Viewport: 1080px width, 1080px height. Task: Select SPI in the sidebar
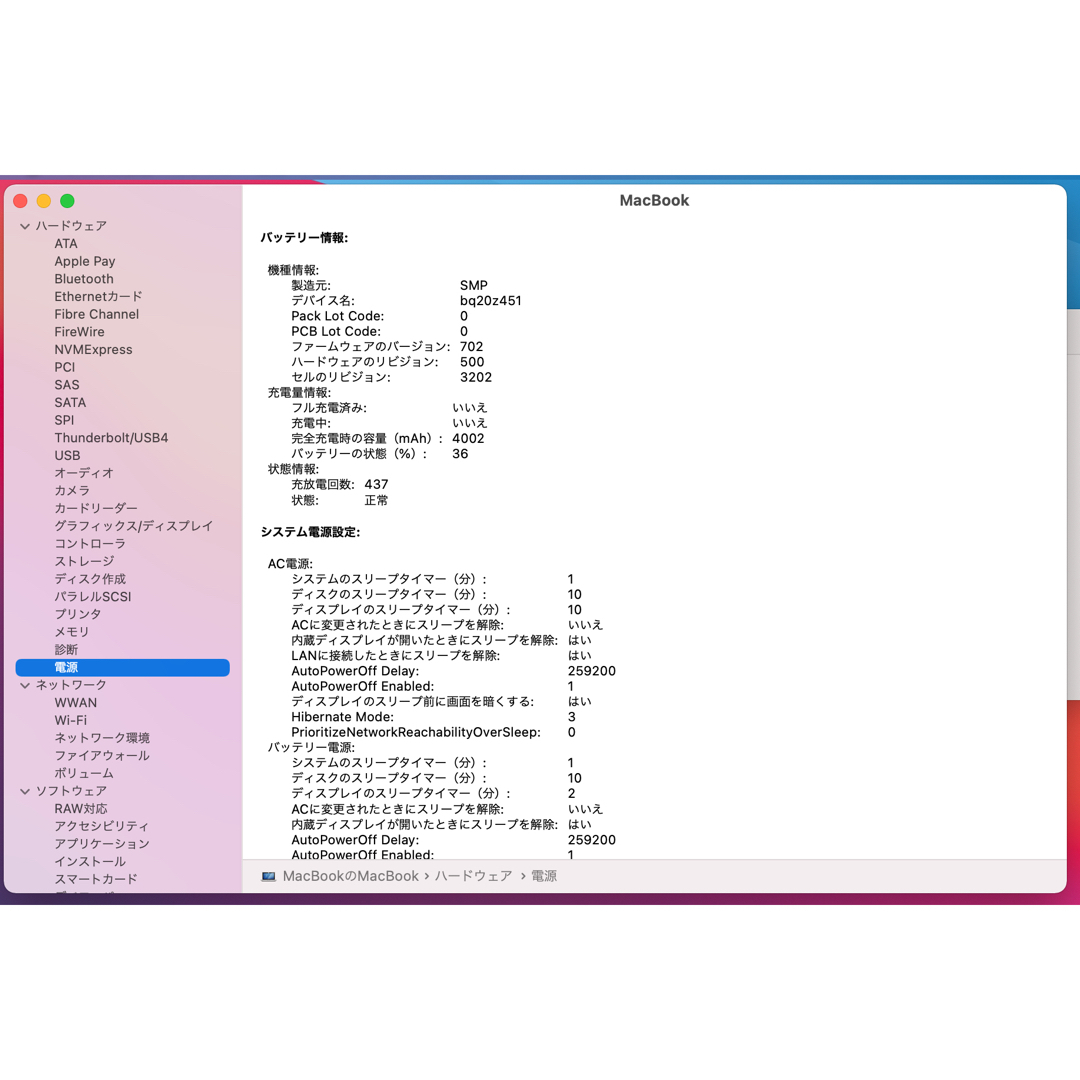click(x=64, y=420)
